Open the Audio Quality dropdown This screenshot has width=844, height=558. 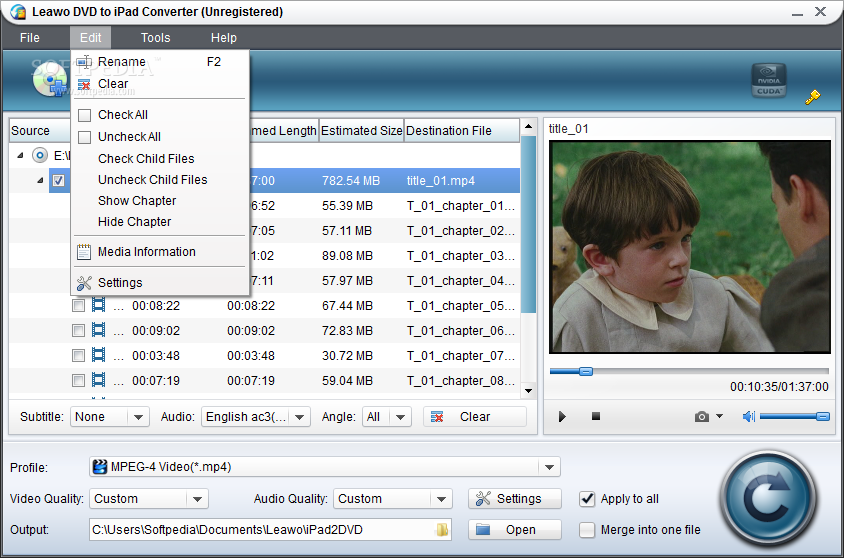(x=392, y=499)
